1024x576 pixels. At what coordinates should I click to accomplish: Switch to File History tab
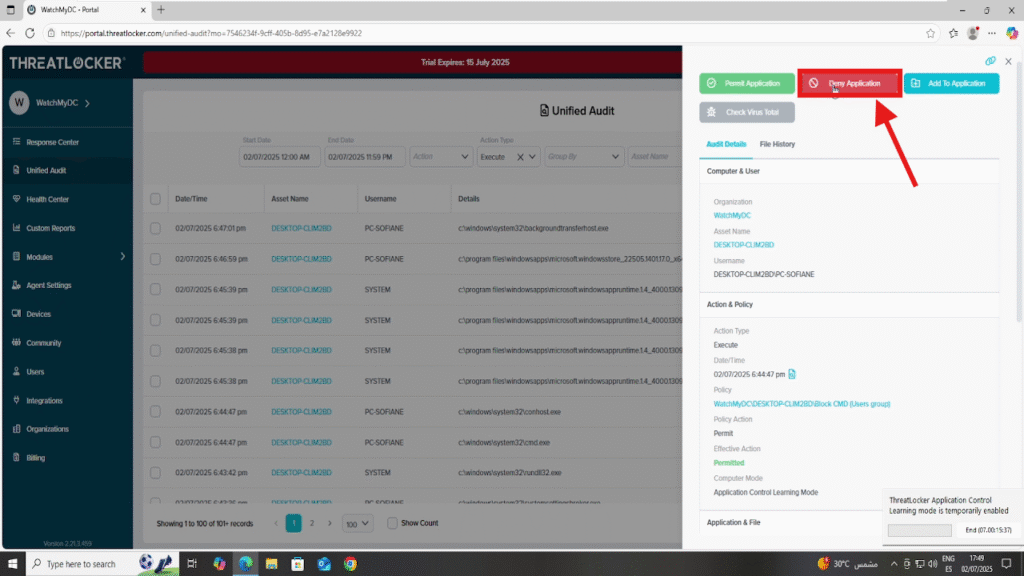point(777,144)
